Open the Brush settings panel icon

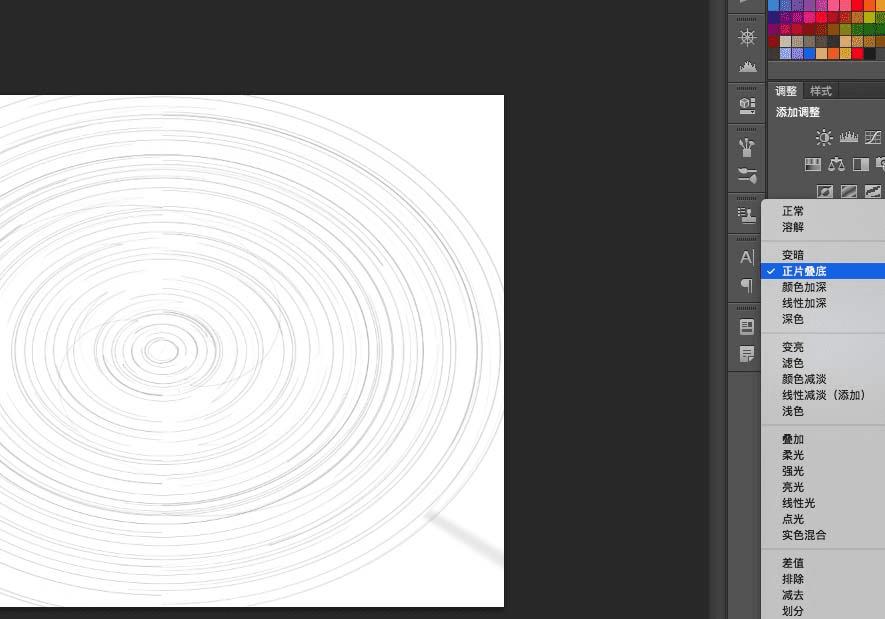tap(747, 175)
